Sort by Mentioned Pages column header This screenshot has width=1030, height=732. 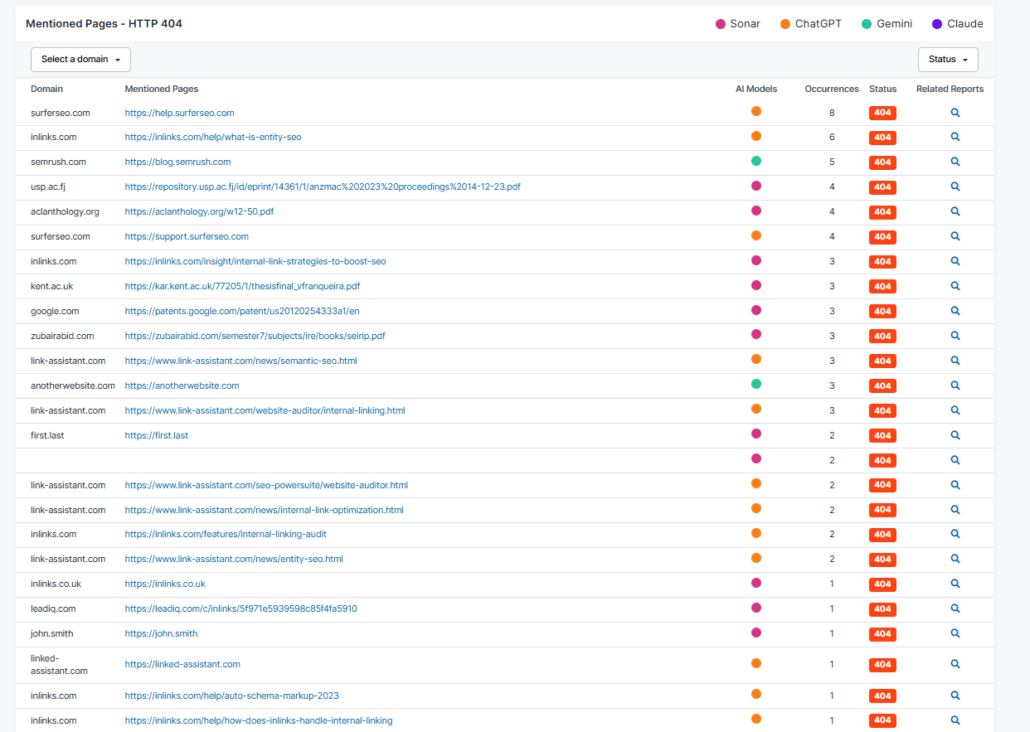[162, 89]
